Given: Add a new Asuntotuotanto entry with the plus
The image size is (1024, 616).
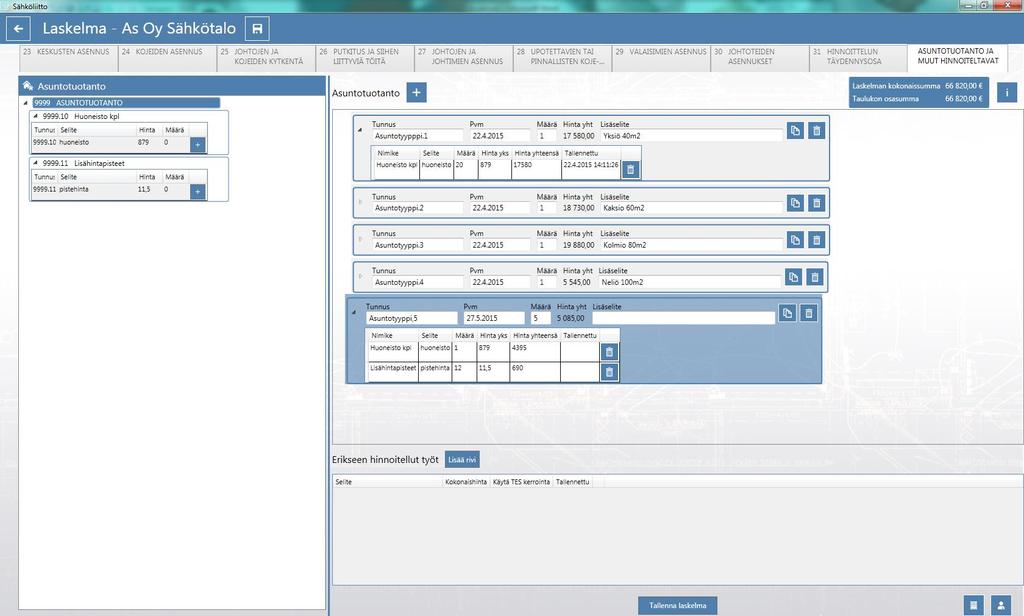Looking at the screenshot, I should [x=417, y=93].
